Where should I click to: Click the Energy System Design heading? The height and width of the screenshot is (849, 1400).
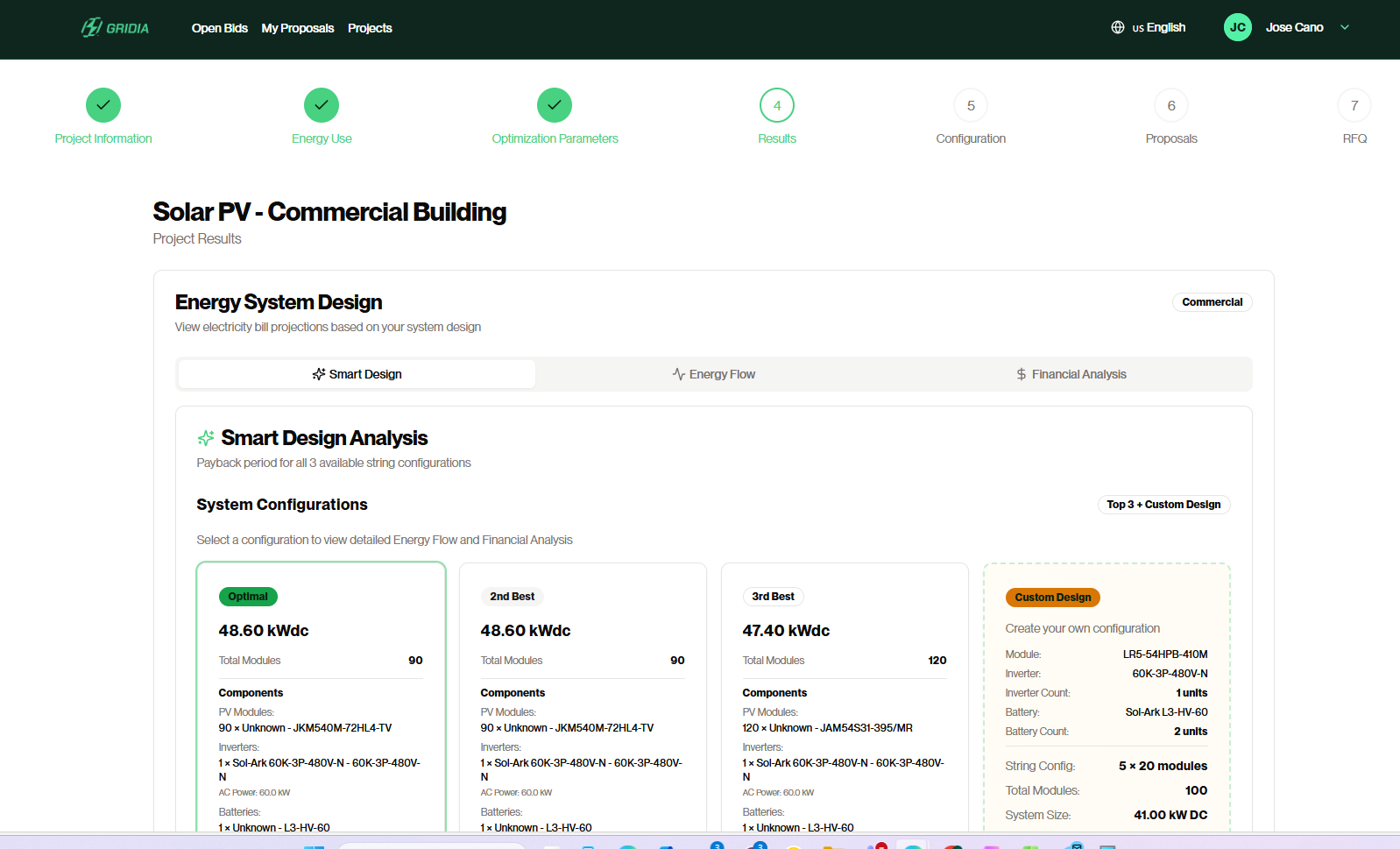pos(279,302)
